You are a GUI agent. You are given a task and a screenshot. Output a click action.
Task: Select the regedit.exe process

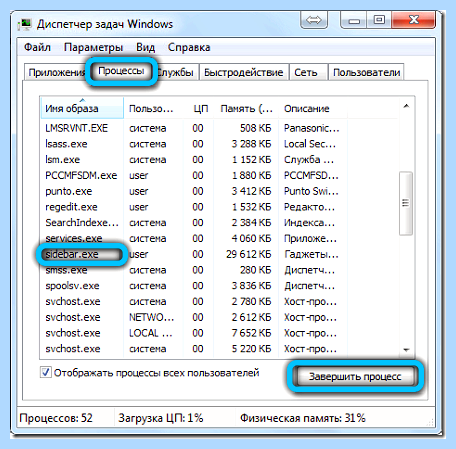71,207
